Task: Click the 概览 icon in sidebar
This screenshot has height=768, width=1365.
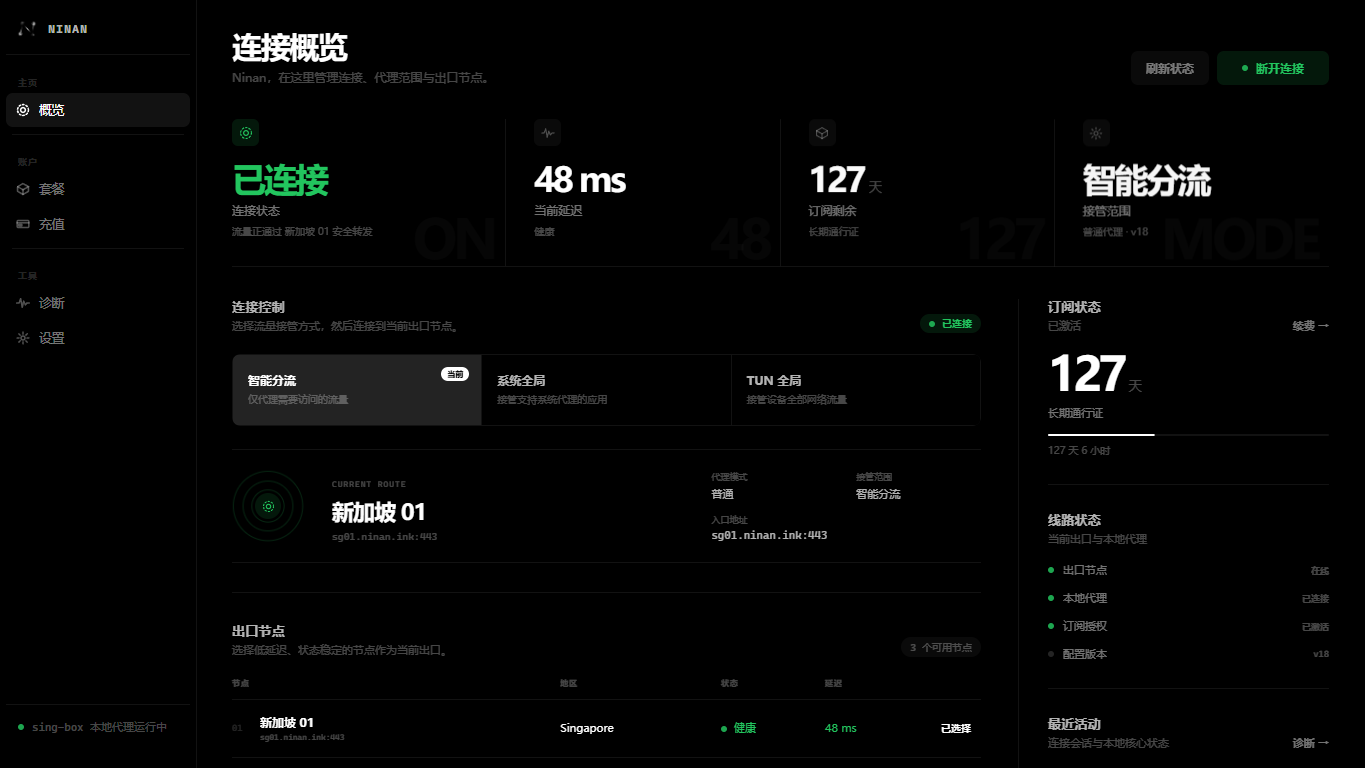Action: [x=23, y=110]
